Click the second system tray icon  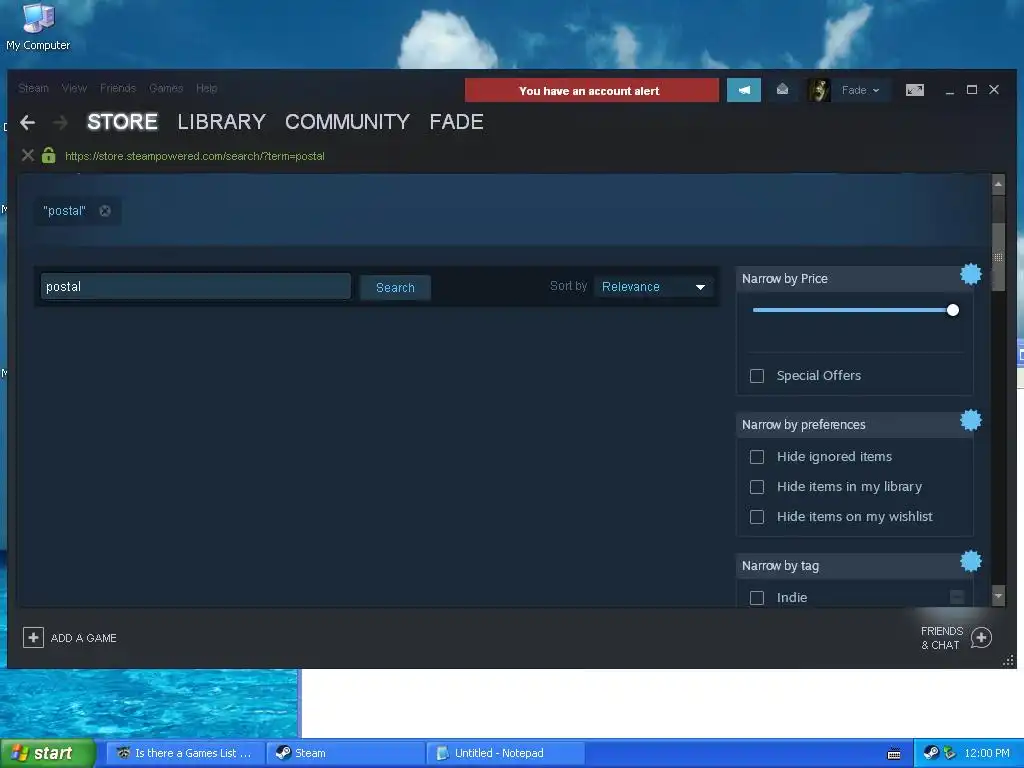click(950, 753)
